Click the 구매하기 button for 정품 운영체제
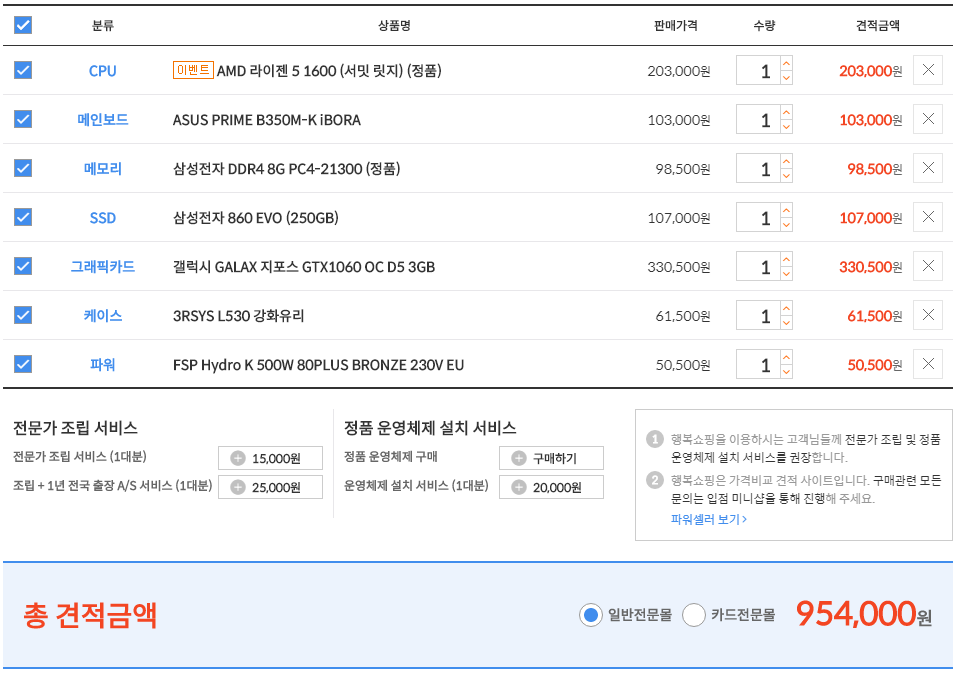Viewport: 962px width, 673px height. click(551, 458)
